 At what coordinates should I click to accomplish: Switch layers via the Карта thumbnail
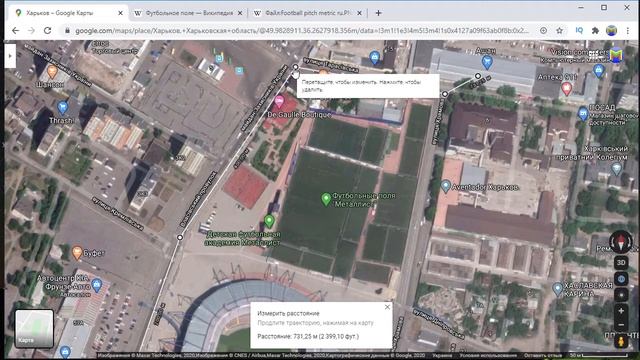point(34,329)
